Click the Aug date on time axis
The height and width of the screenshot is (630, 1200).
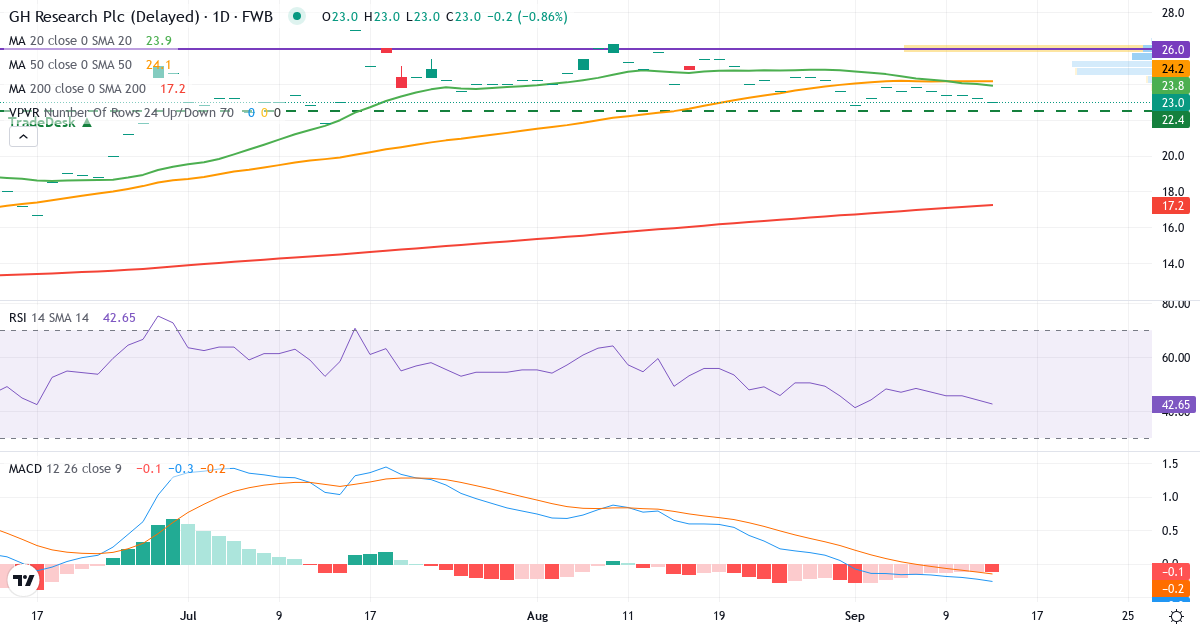pos(537,616)
